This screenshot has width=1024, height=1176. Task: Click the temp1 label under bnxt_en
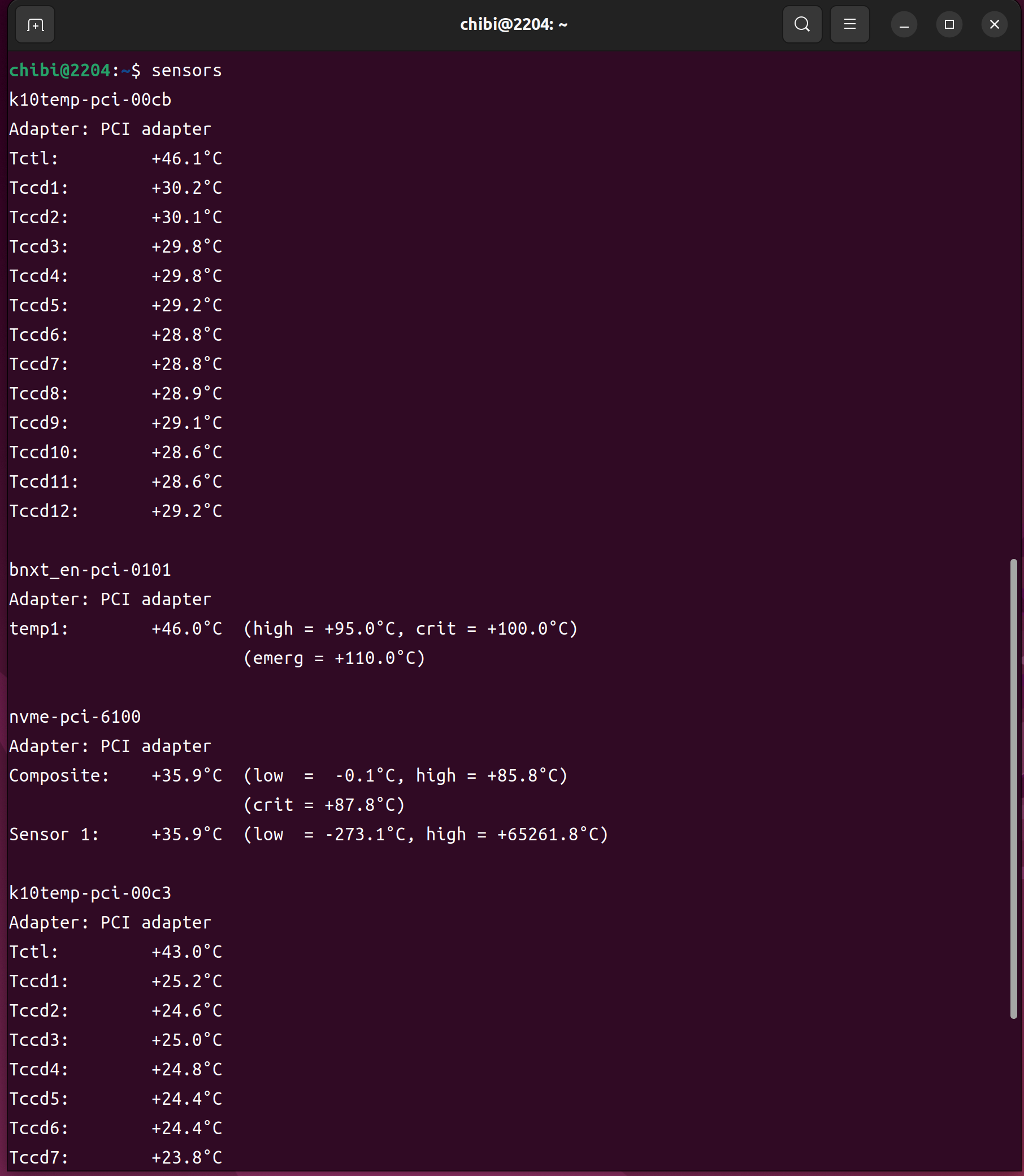[x=39, y=628]
